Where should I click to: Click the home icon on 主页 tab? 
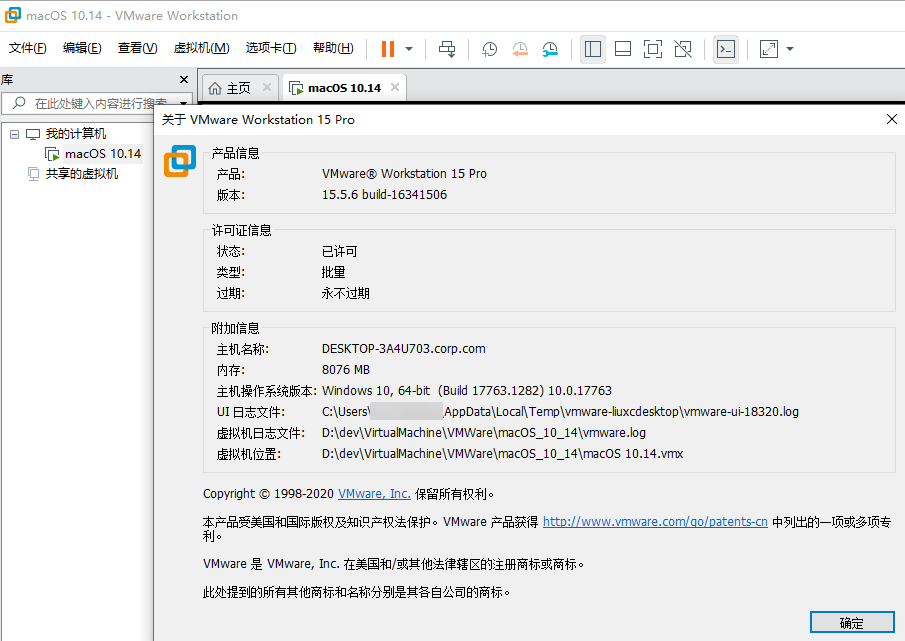pos(215,88)
